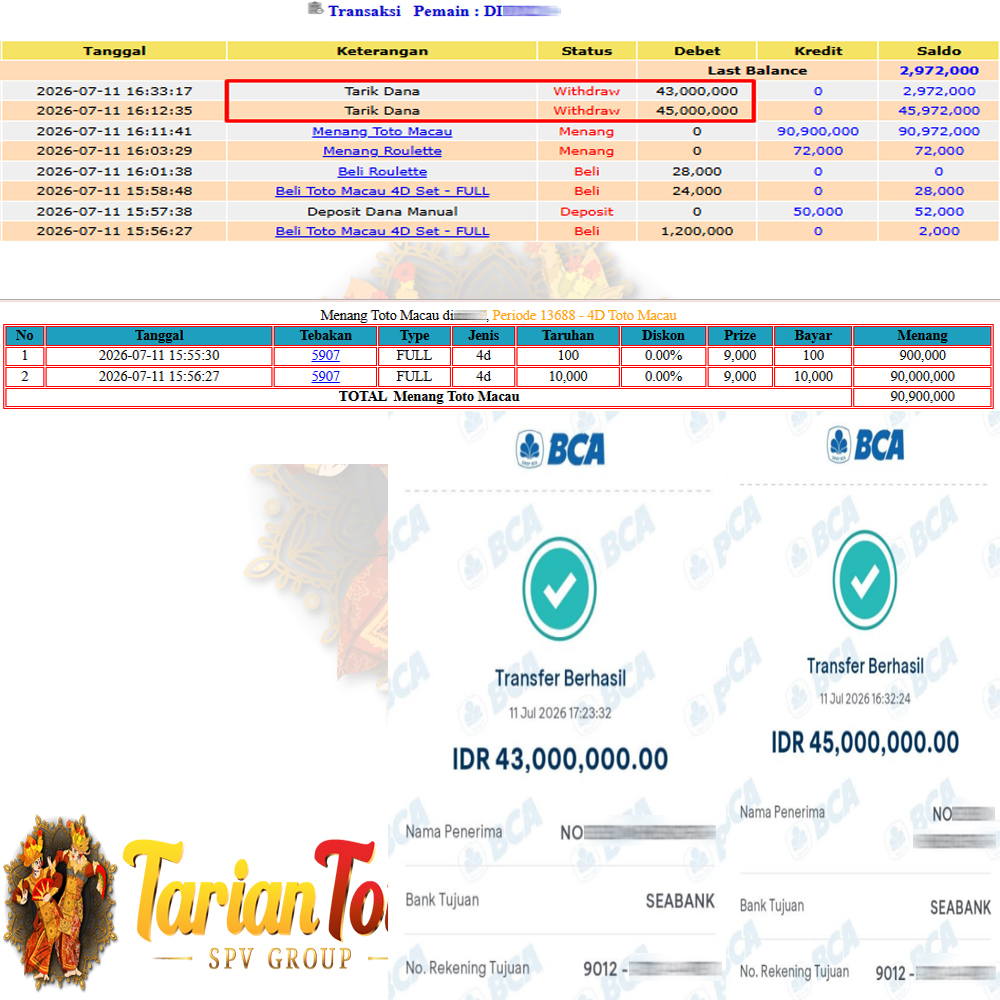Screen dimensions: 1000x1000
Task: Click the success checkmark on the 45,000,000 receipt
Action: click(x=865, y=580)
